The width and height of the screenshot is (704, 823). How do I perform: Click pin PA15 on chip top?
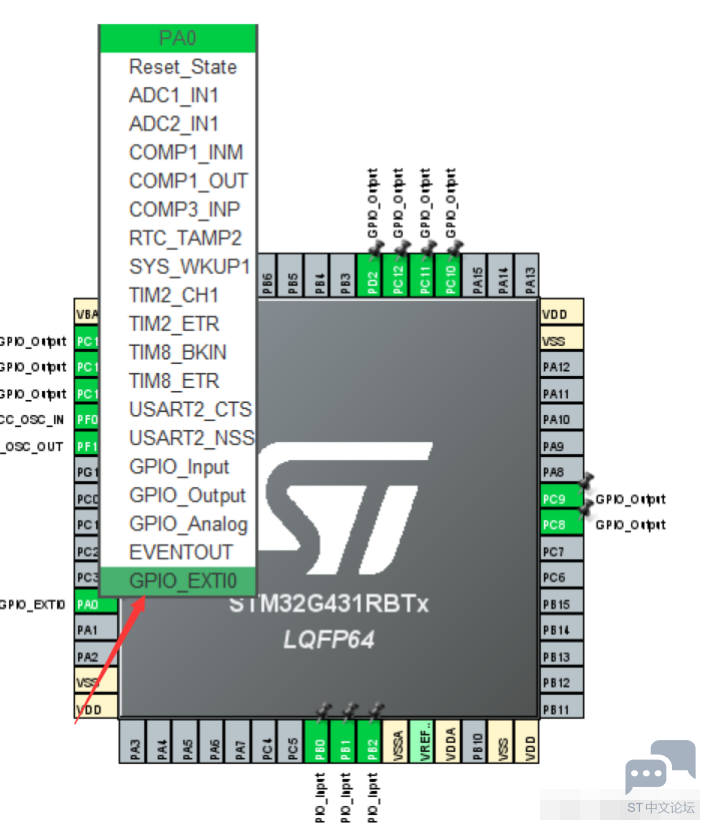click(x=475, y=276)
